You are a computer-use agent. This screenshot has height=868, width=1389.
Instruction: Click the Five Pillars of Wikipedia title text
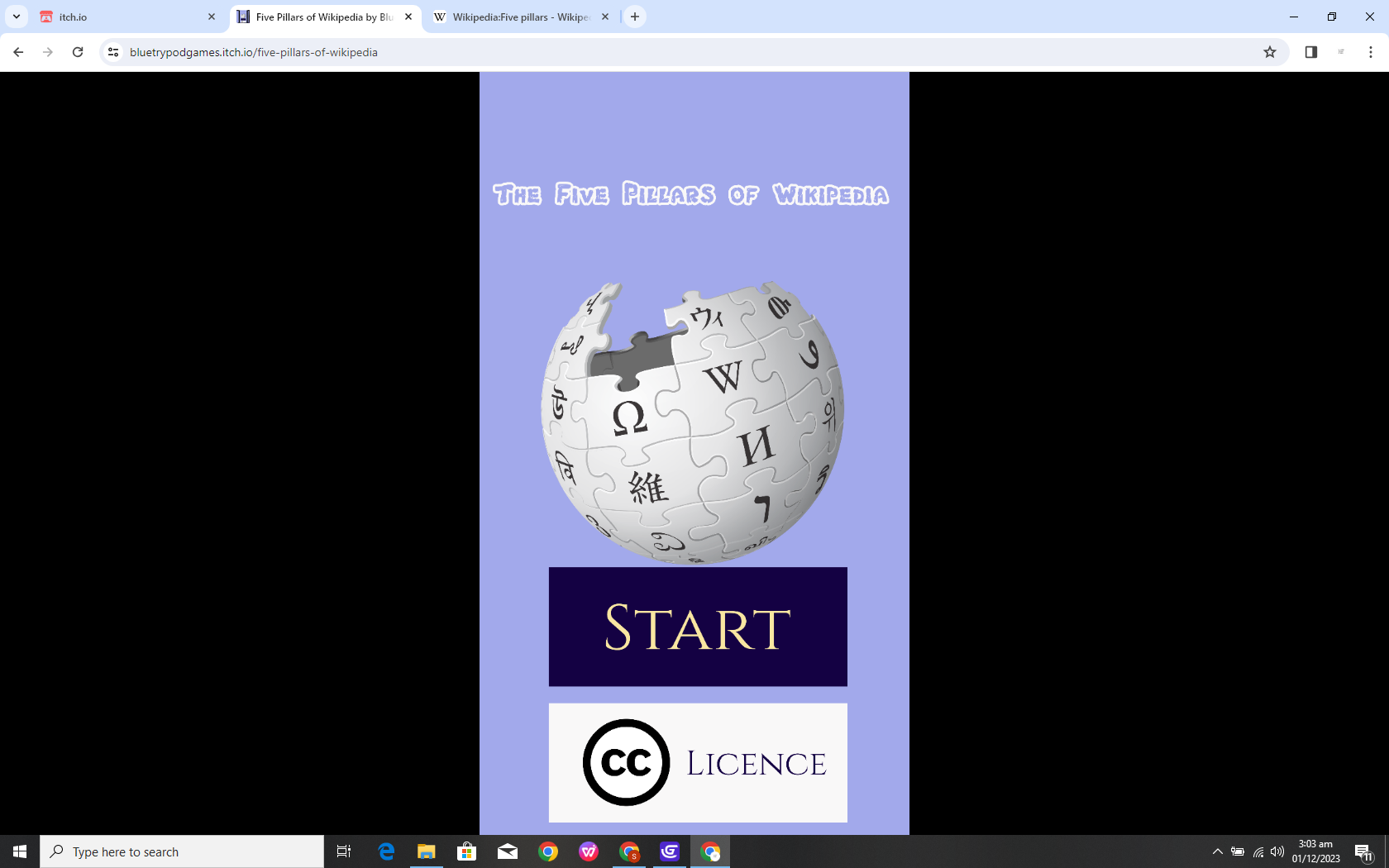click(691, 194)
